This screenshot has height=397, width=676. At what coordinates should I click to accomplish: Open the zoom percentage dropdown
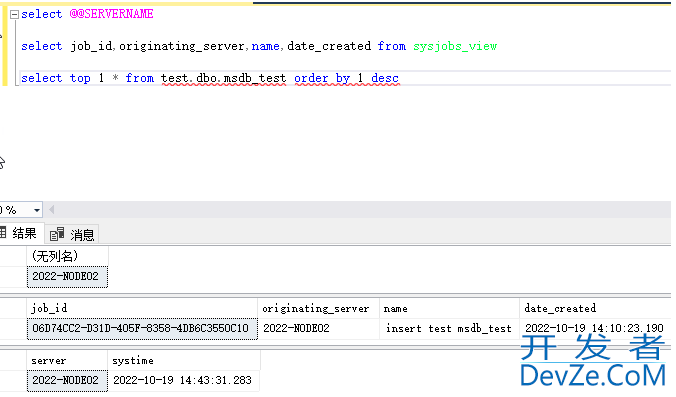(x=37, y=210)
